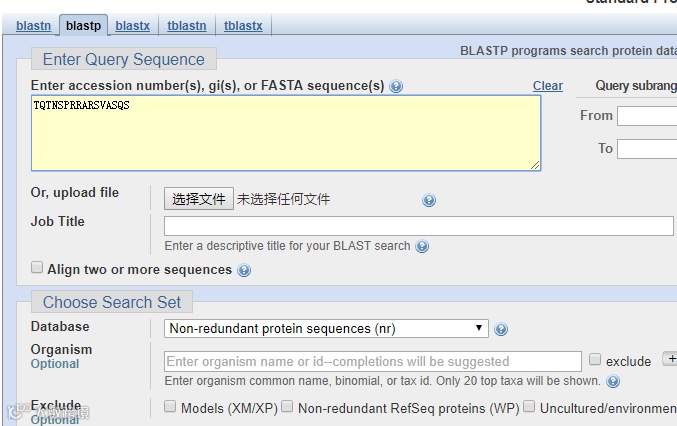Click help icon after top taxa hint
The image size is (677, 426).
[x=613, y=381]
